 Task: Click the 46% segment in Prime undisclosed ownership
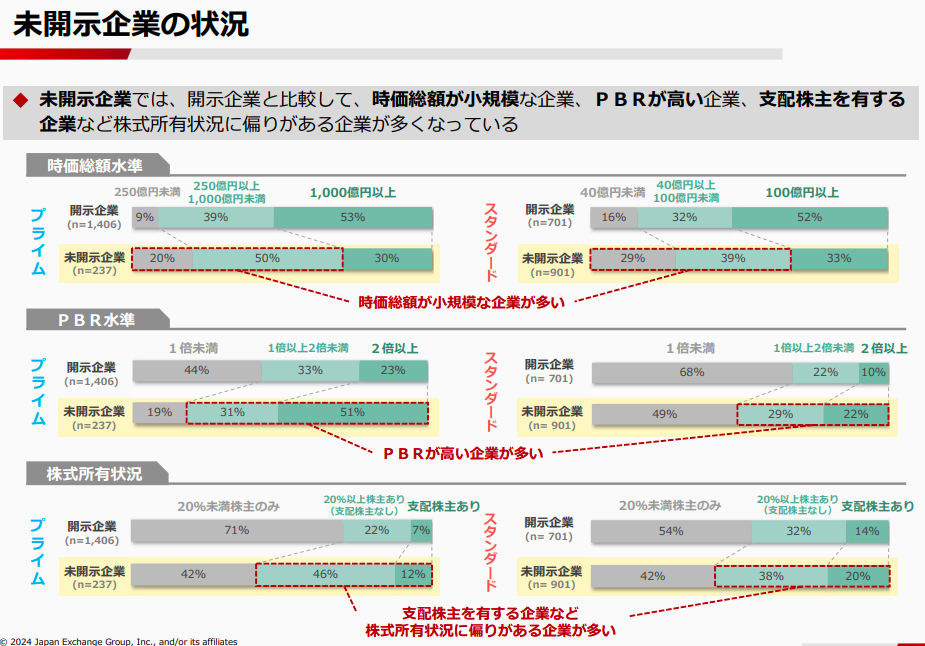[x=325, y=574]
